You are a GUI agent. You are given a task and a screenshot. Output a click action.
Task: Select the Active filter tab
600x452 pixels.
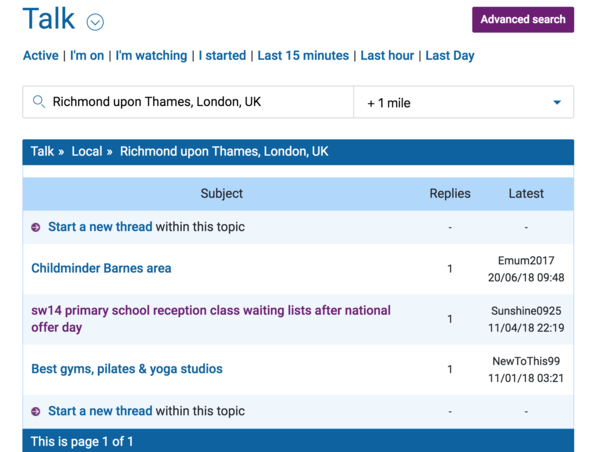coord(41,56)
